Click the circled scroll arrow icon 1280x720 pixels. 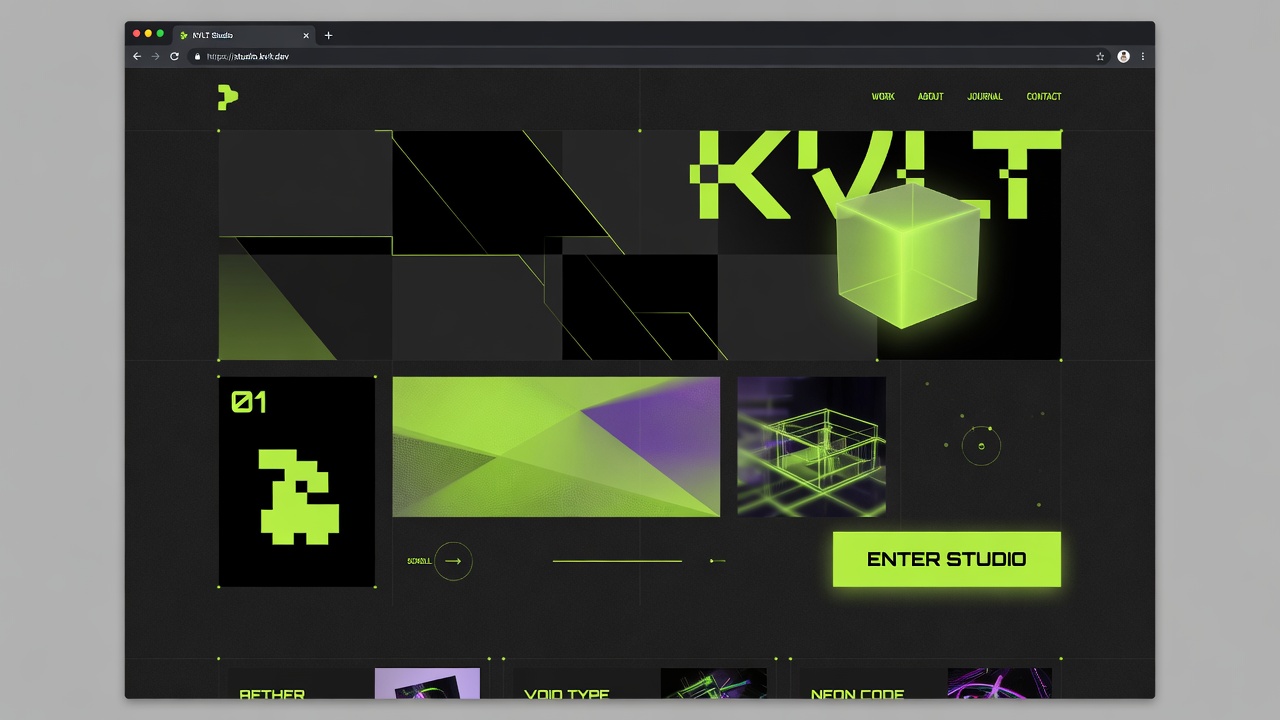tap(453, 561)
